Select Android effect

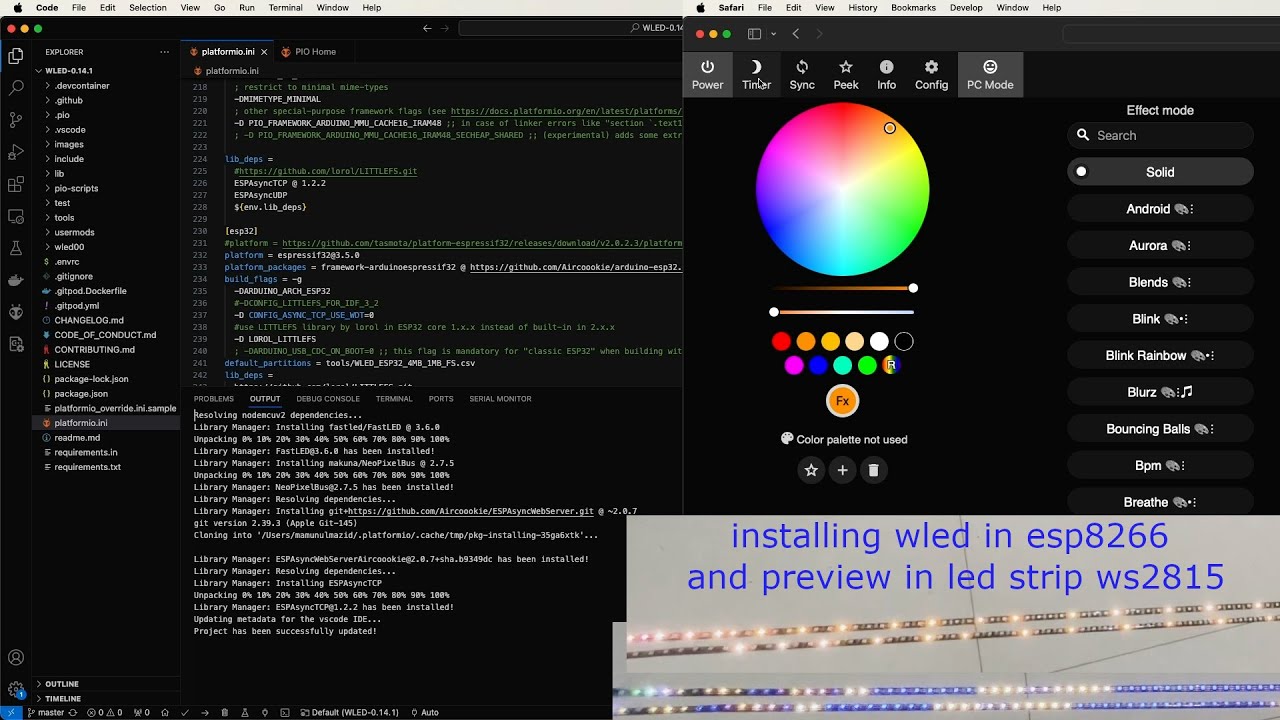(x=1160, y=209)
